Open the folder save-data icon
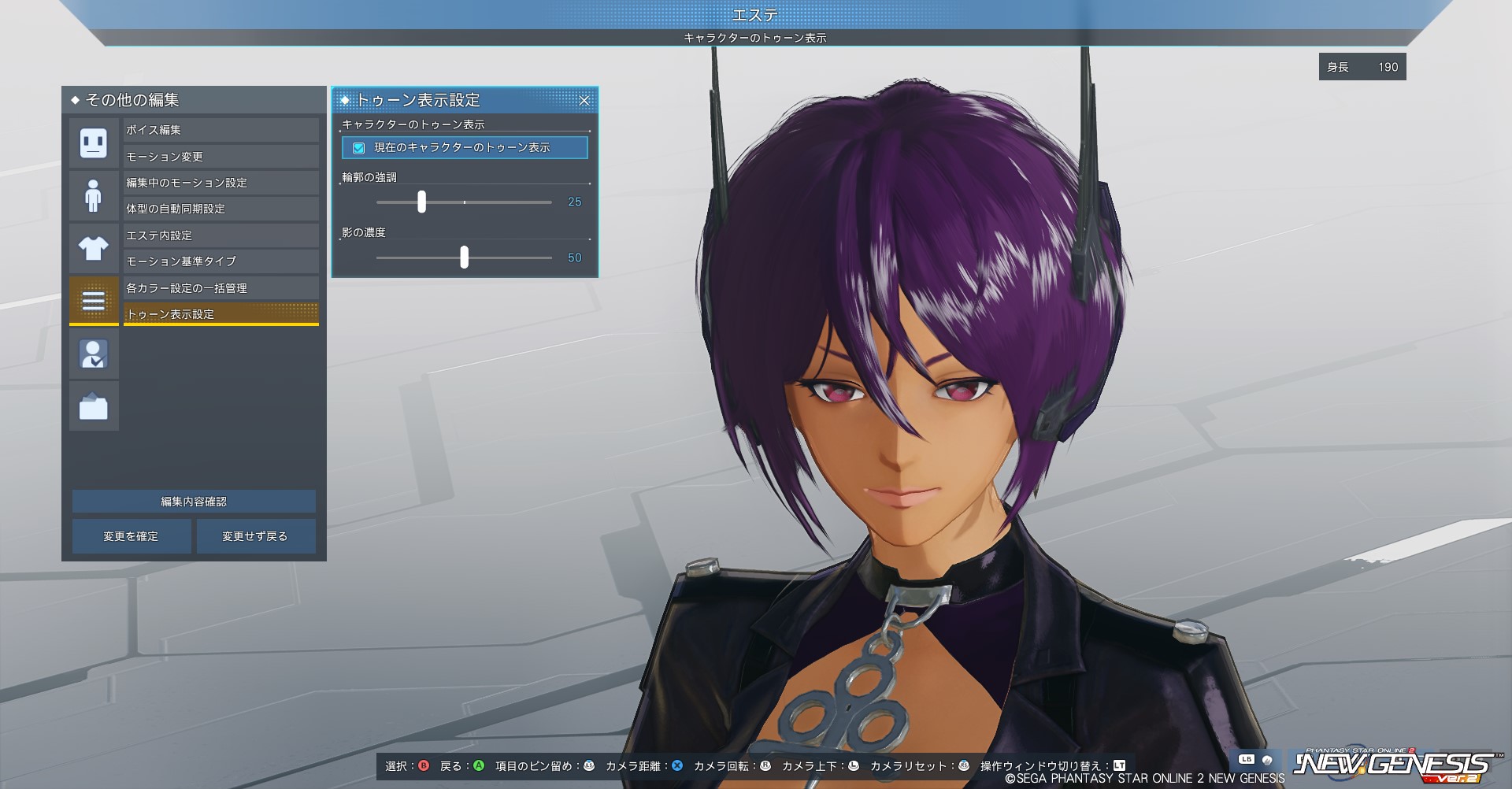The image size is (1512, 789). [x=94, y=406]
